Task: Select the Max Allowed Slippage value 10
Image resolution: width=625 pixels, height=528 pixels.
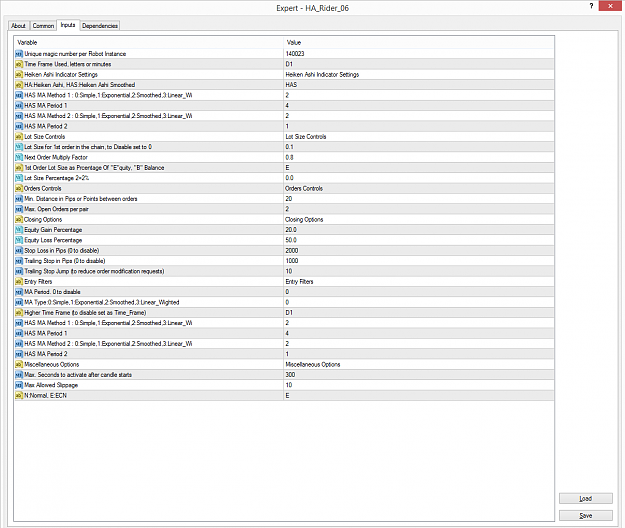Action: [x=419, y=385]
